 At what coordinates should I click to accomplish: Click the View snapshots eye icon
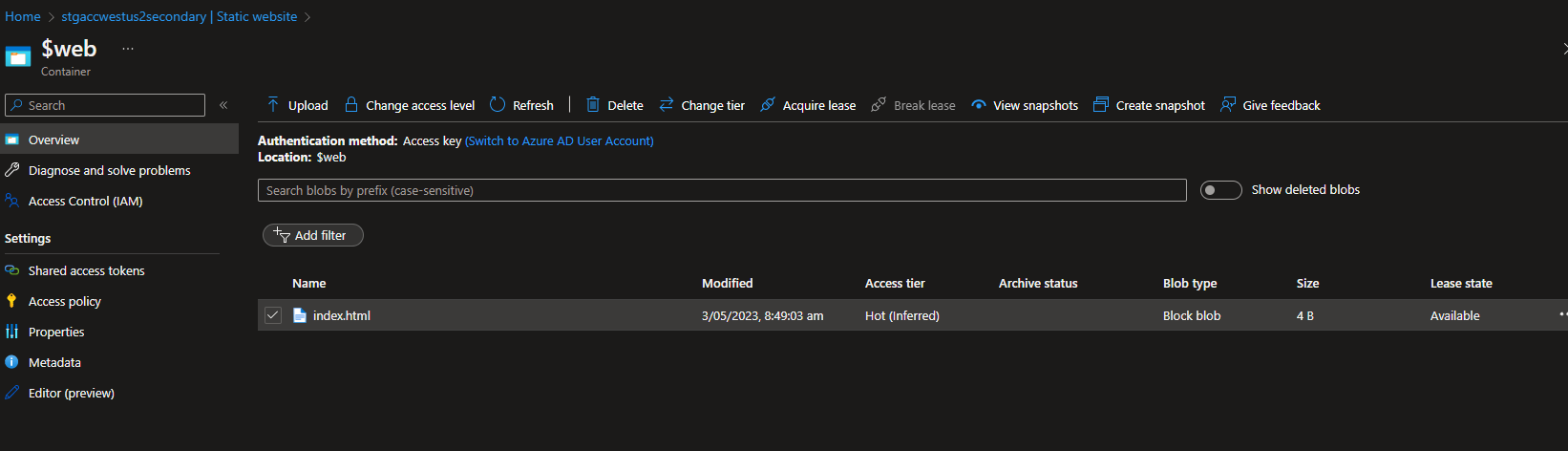(x=979, y=105)
